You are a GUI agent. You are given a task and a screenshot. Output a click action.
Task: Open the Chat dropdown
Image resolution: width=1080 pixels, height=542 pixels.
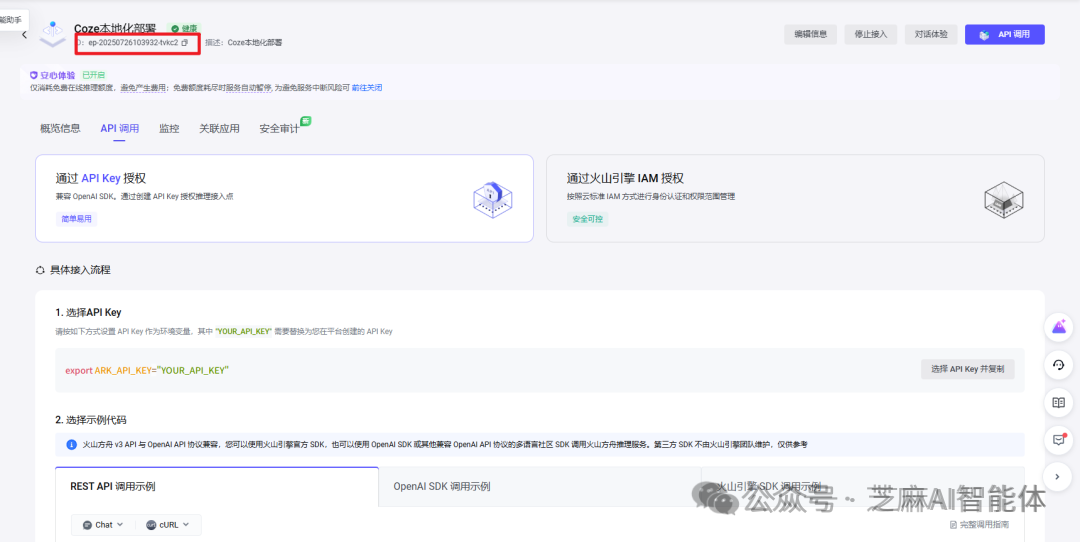click(103, 525)
